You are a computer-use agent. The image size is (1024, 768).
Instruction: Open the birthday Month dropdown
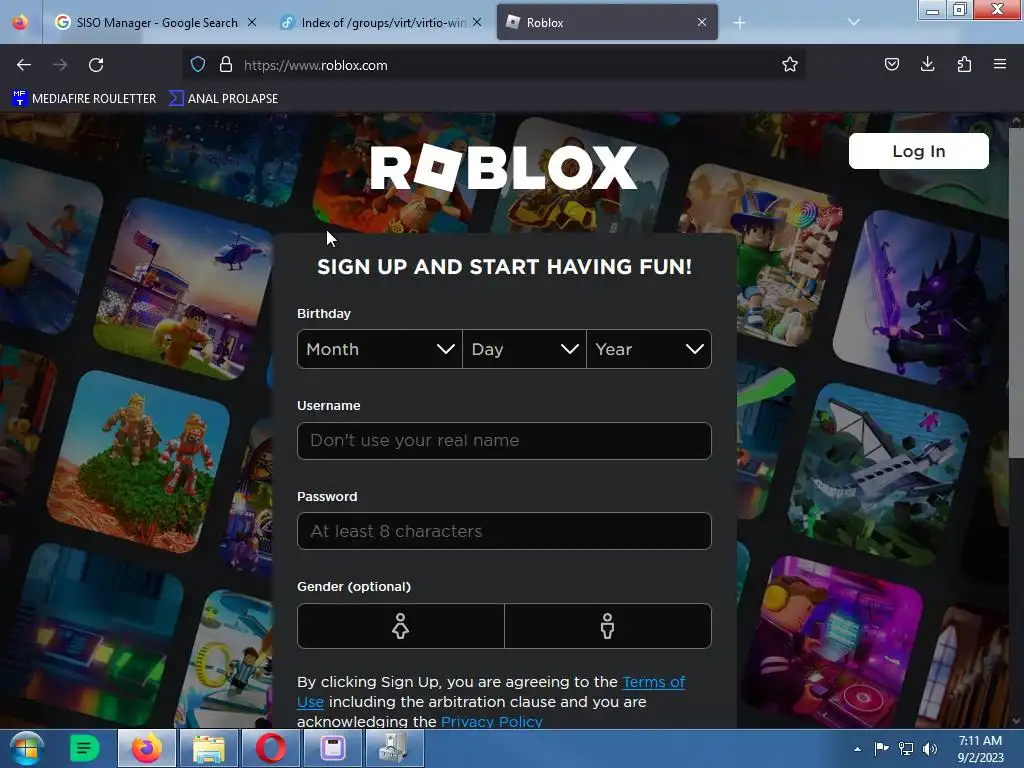tap(379, 349)
